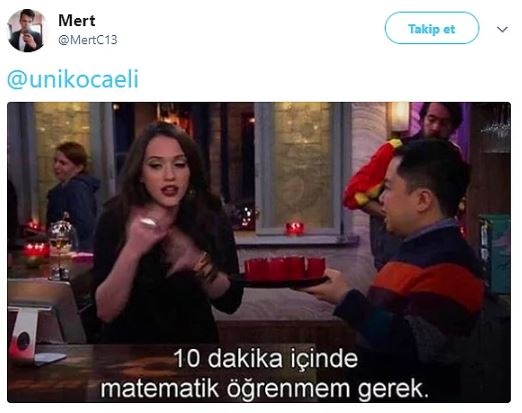This screenshot has height=413, width=522.
Task: Click the display name Mert
Action: (x=77, y=20)
